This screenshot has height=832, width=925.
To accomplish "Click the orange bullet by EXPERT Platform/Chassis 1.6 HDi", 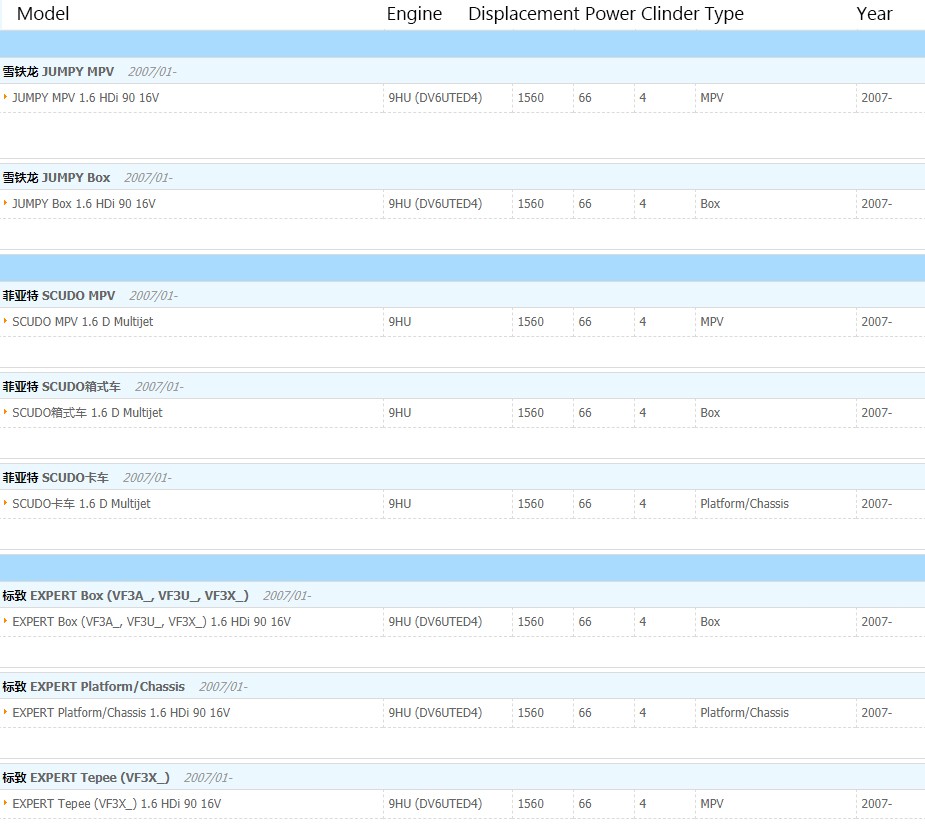I will (x=5, y=713).
